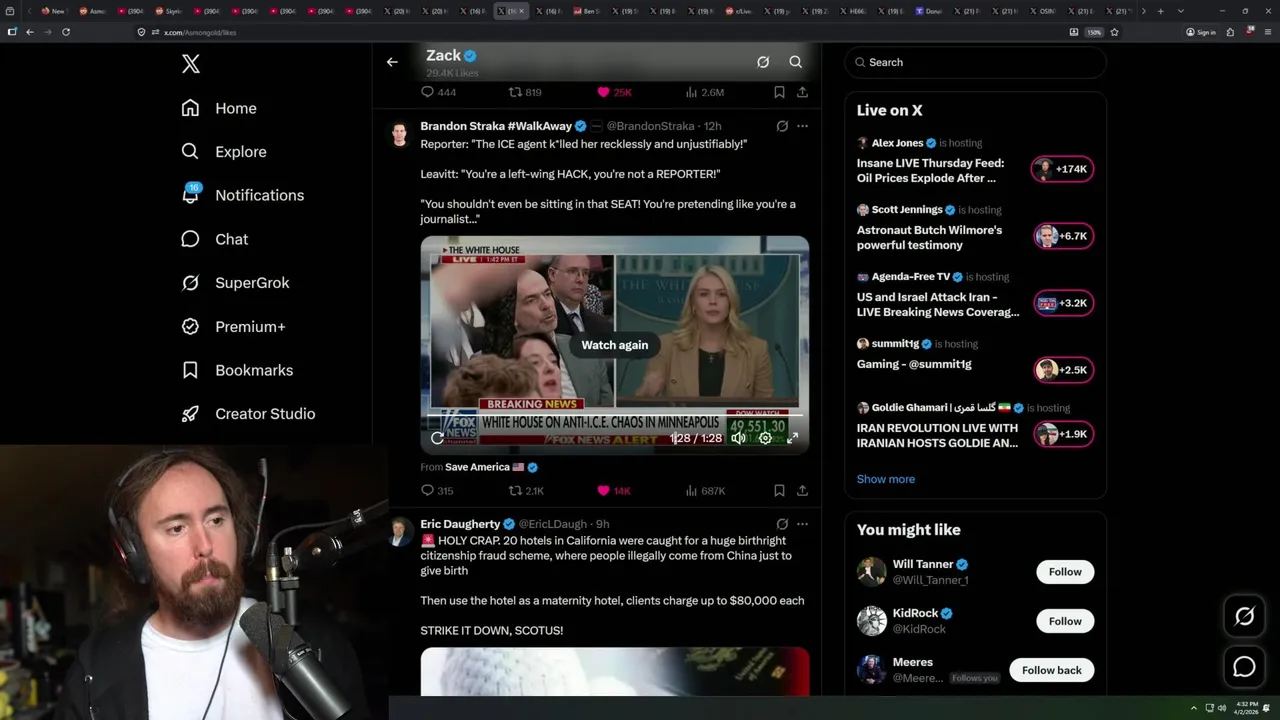Image resolution: width=1280 pixels, height=720 pixels.
Task: Reply to the top post with 444 replies
Action: [438, 92]
